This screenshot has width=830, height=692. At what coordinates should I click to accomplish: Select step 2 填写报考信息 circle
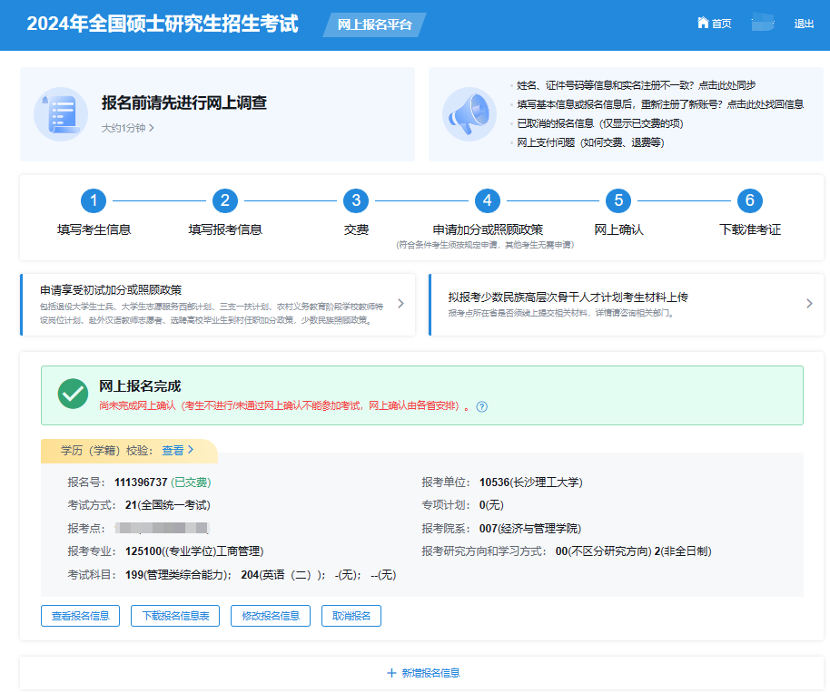(x=225, y=201)
